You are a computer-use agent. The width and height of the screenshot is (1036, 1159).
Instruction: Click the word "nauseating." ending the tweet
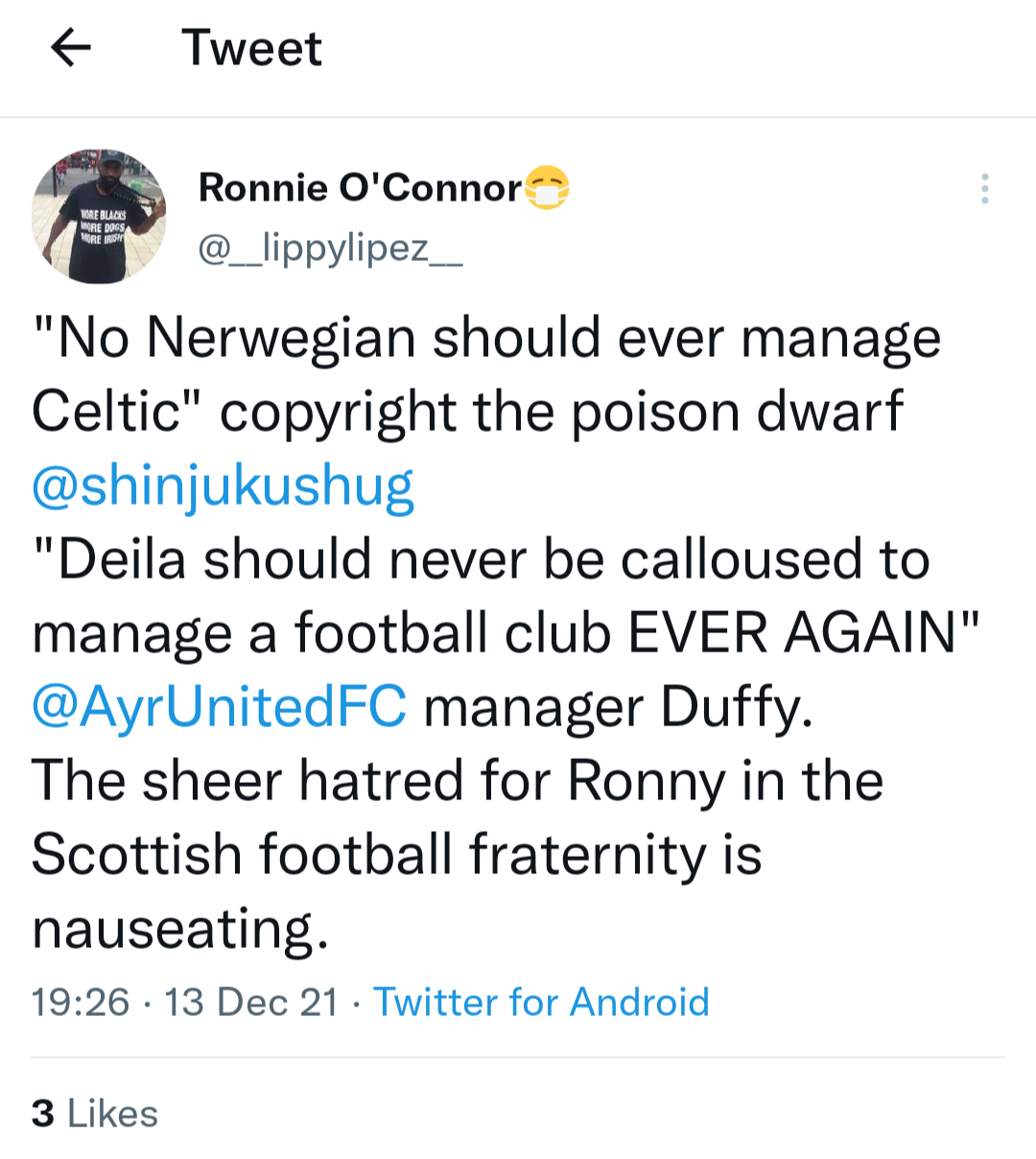[180, 929]
